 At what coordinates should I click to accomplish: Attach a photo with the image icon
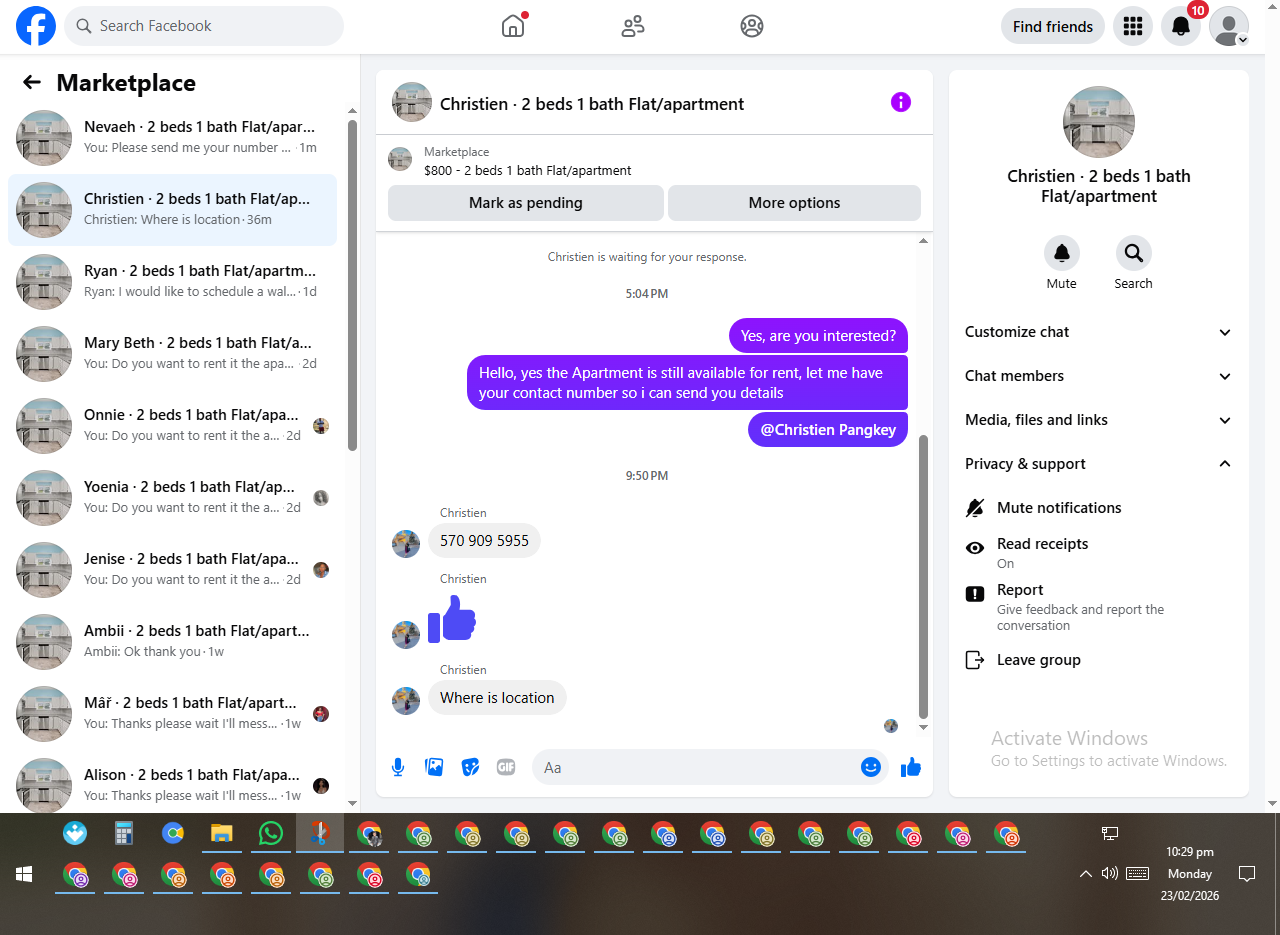click(x=434, y=767)
